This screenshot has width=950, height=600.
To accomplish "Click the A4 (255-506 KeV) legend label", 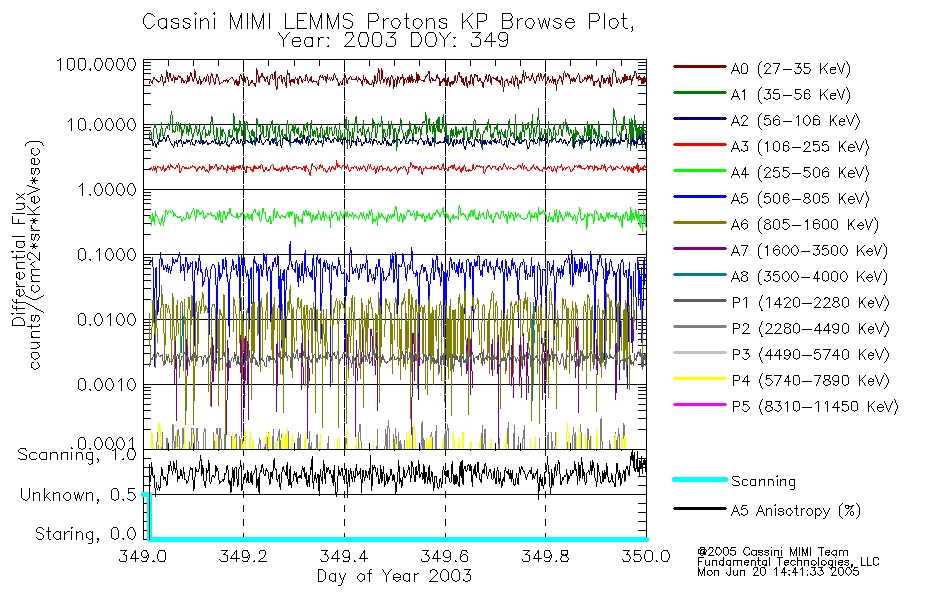I will pos(800,173).
